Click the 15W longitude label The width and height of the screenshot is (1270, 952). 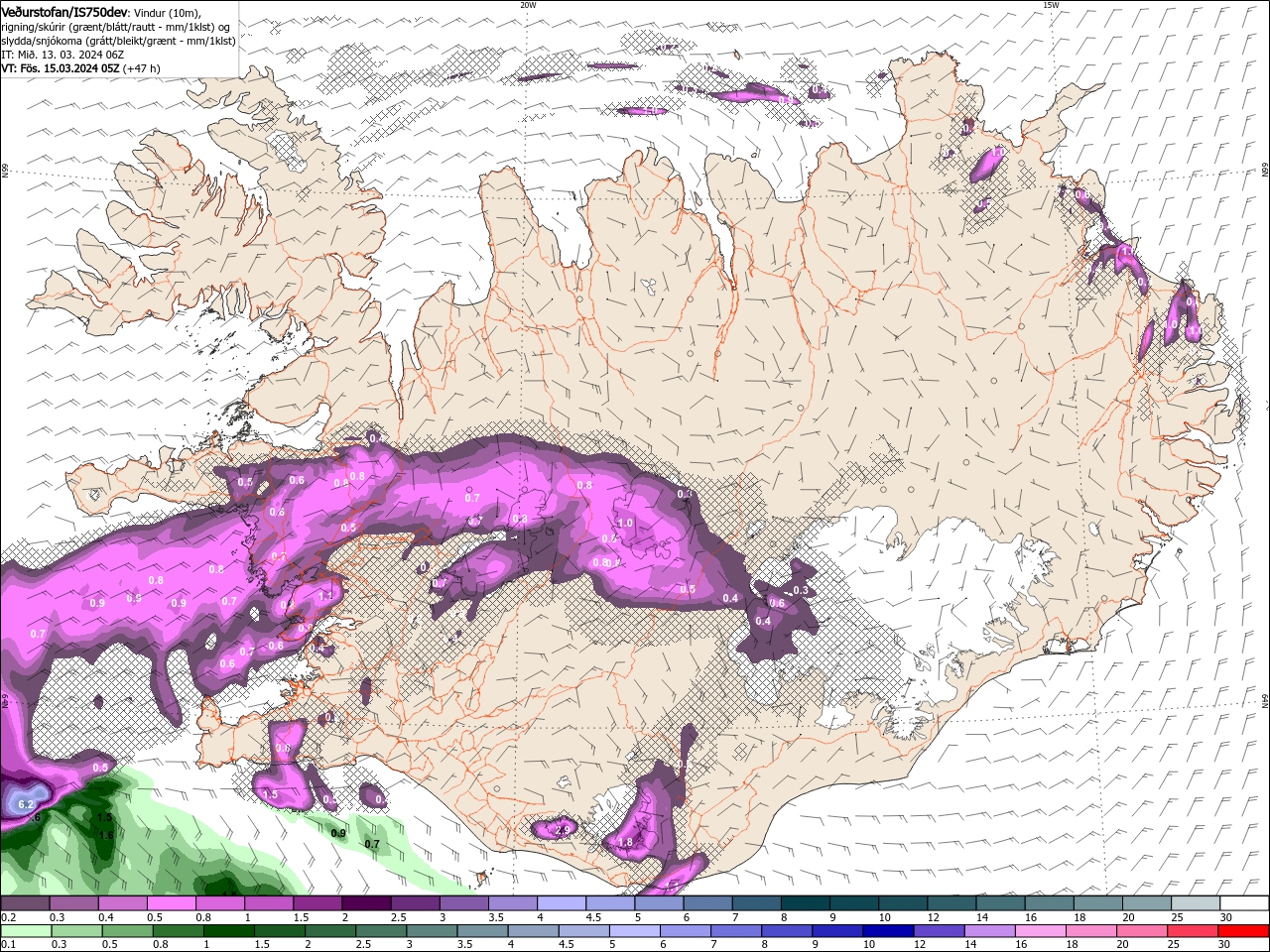click(x=1051, y=4)
